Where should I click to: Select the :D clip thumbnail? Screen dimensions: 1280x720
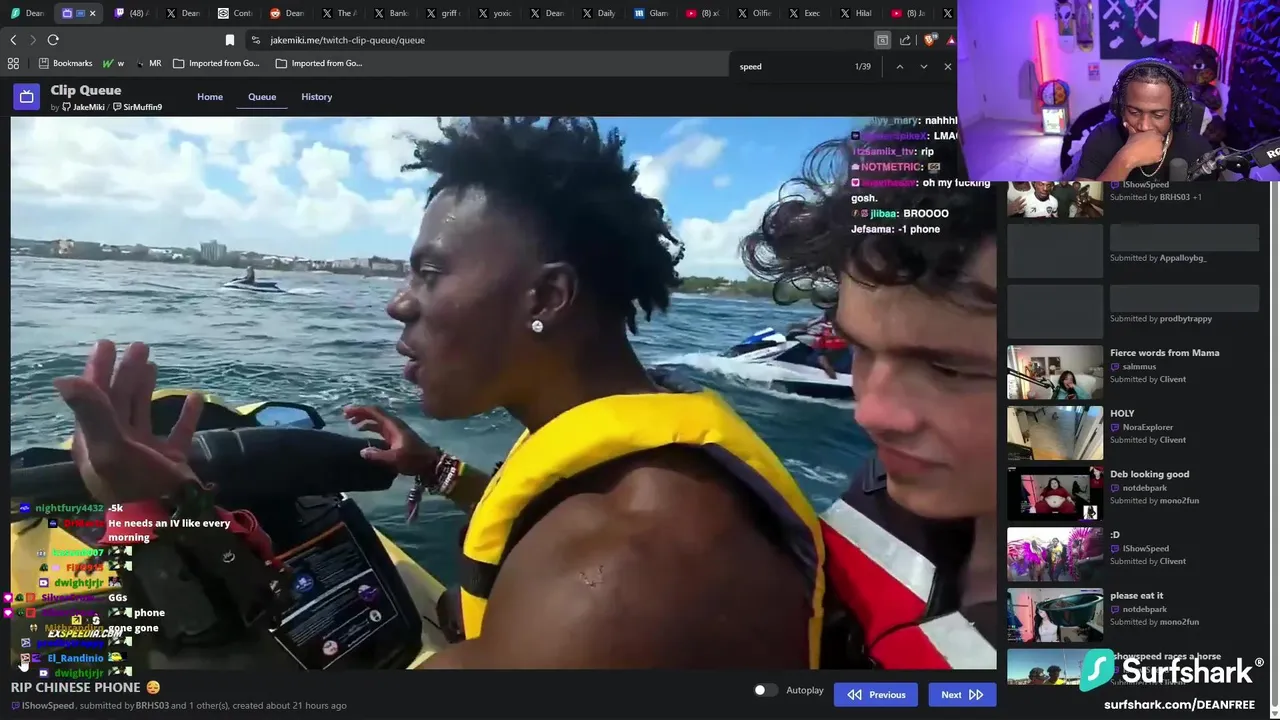coord(1055,554)
